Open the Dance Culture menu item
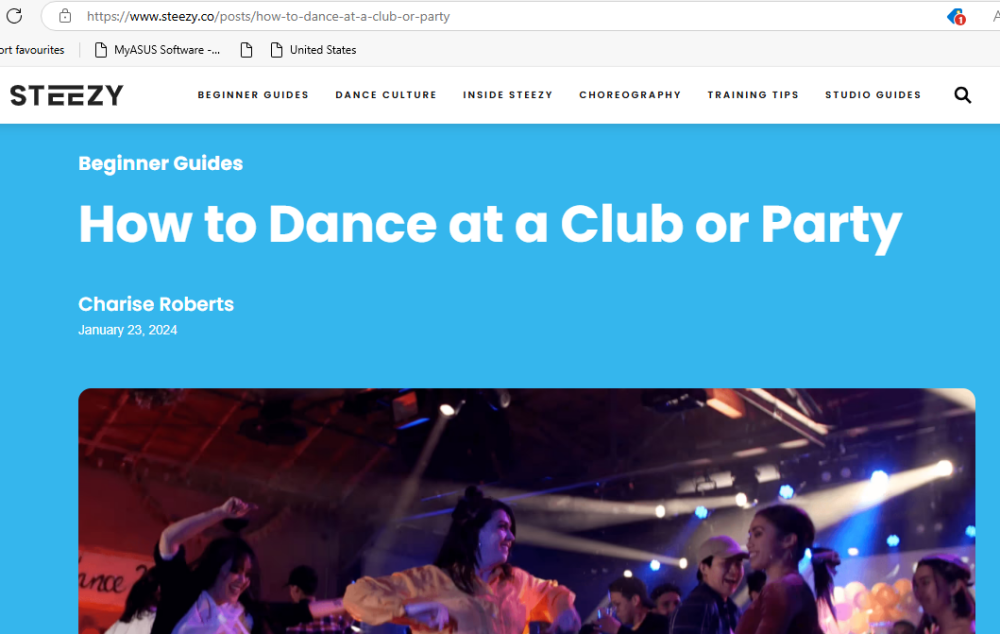 coord(386,95)
